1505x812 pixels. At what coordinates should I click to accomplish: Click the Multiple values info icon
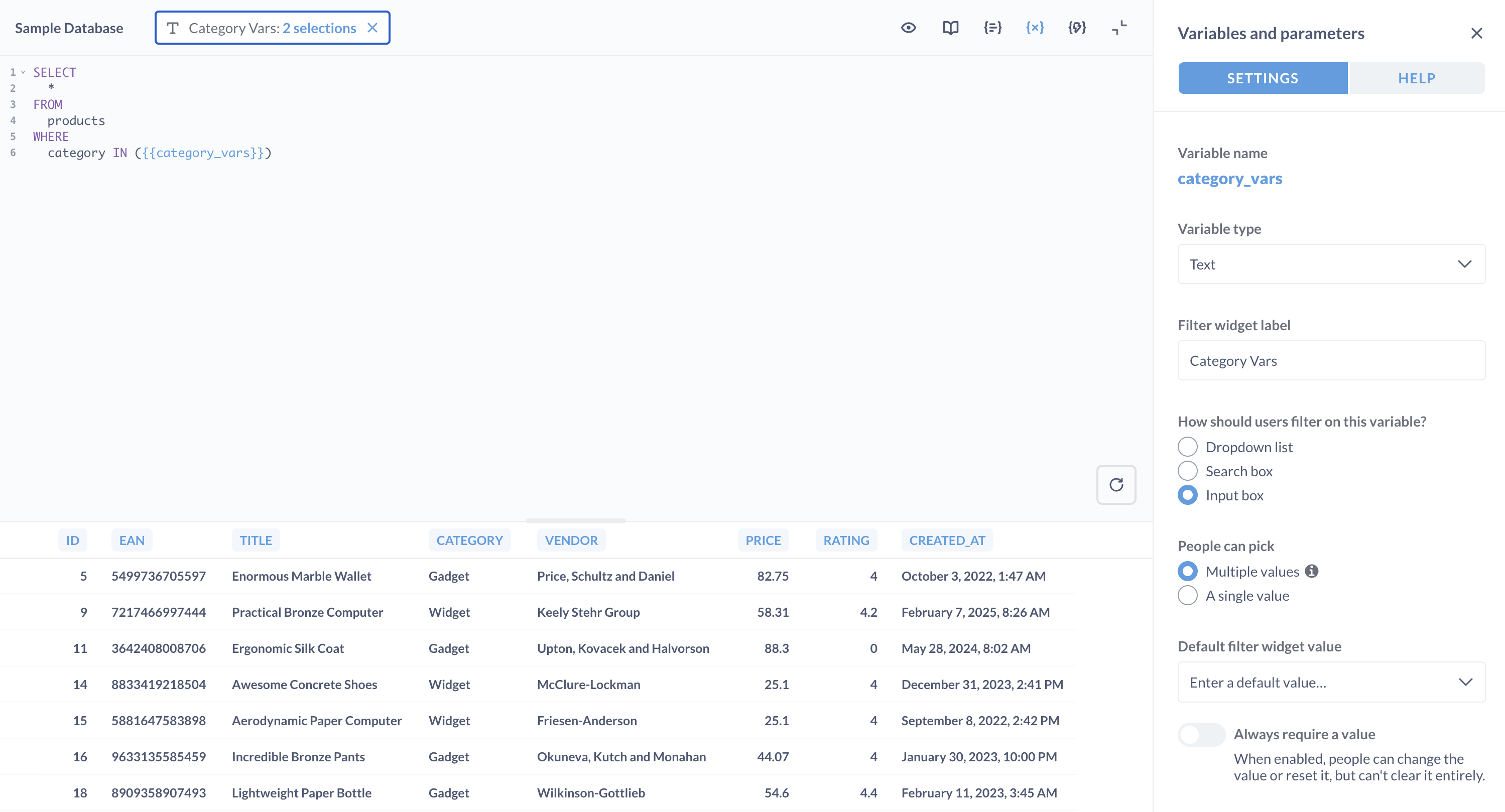(x=1311, y=571)
